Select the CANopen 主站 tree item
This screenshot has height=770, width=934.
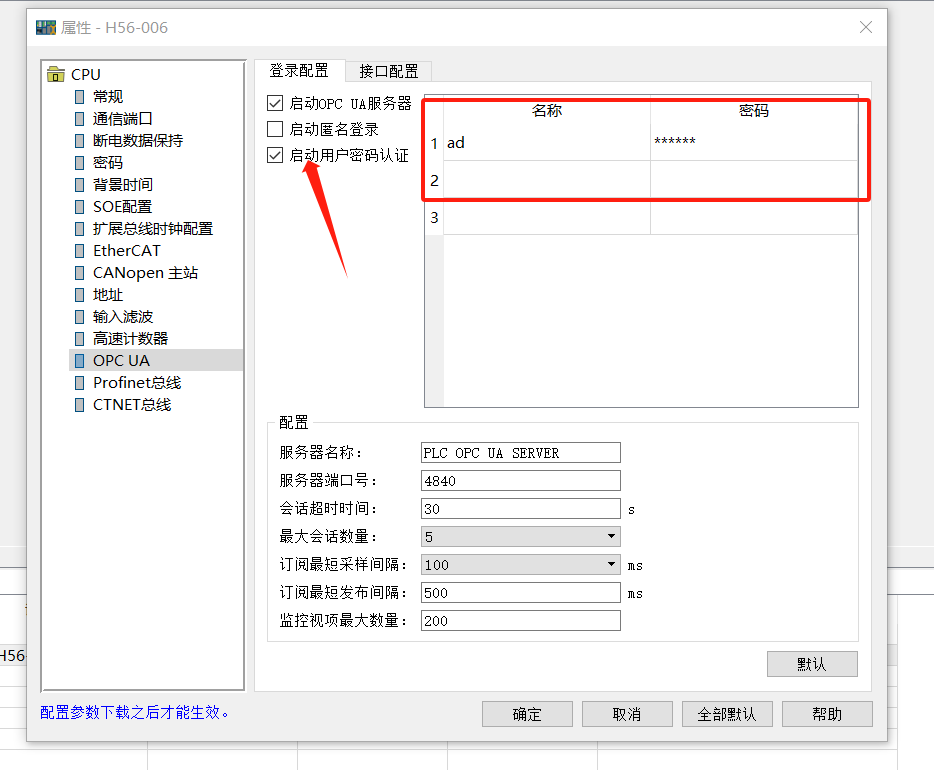[145, 273]
